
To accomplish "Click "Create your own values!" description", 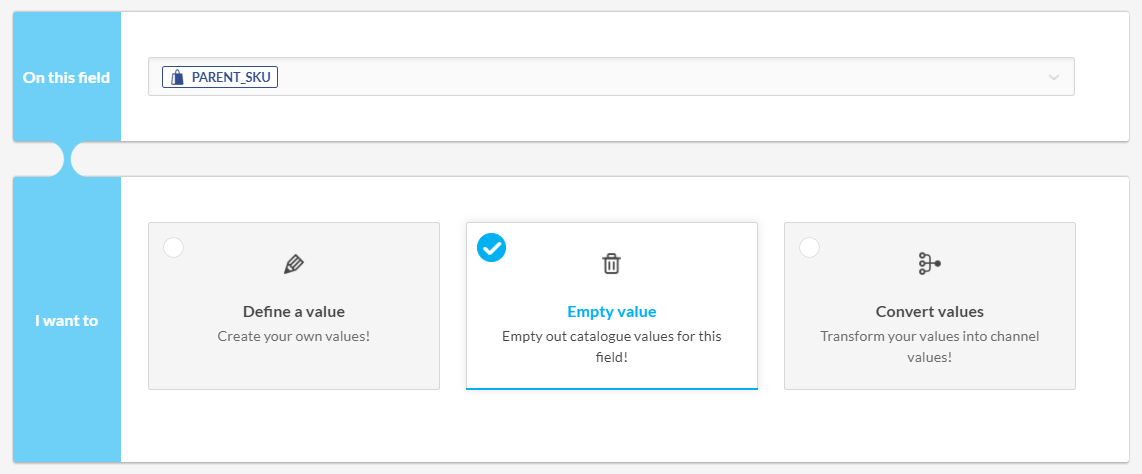I will (294, 336).
